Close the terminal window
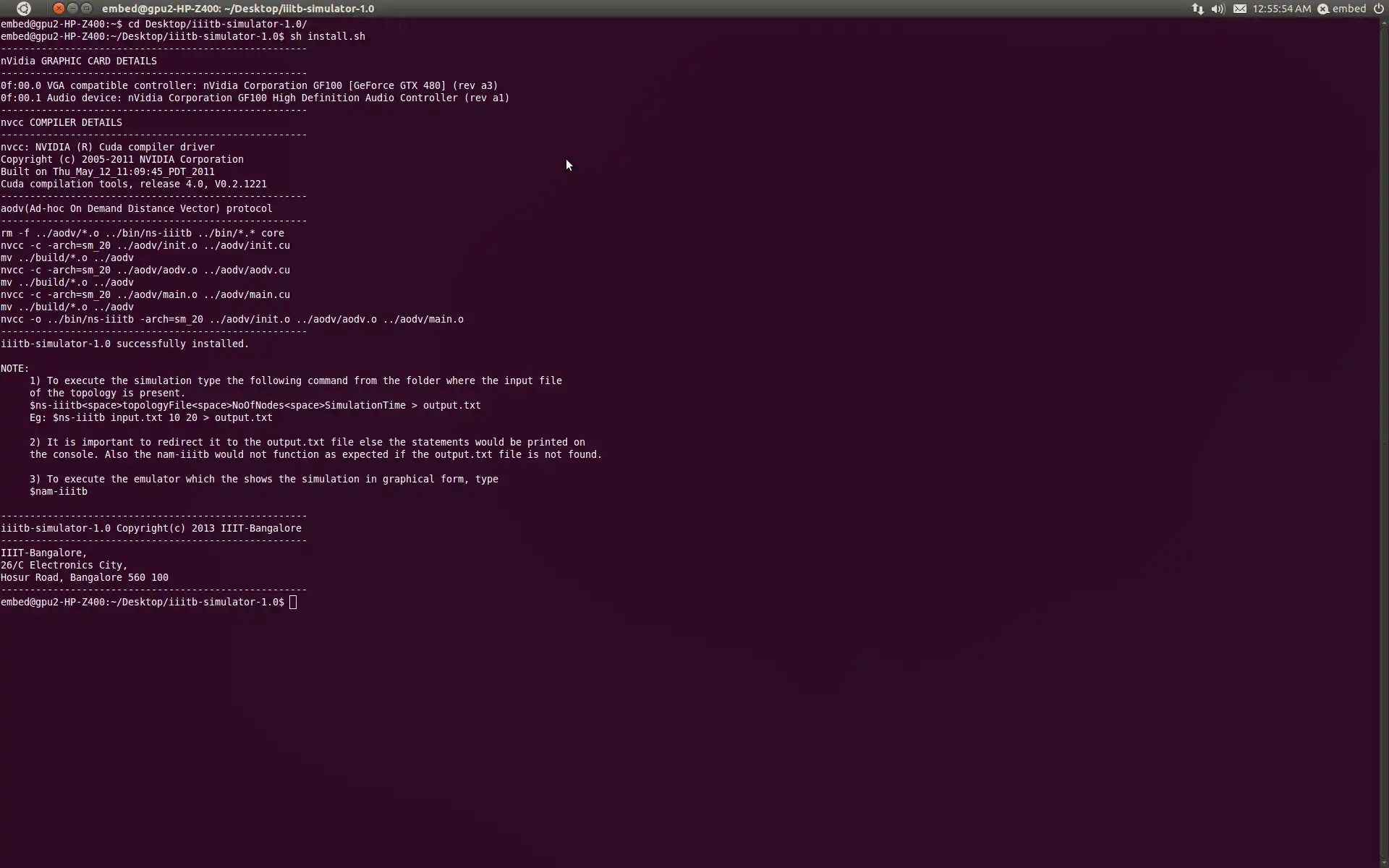The image size is (1389, 868). [59, 8]
